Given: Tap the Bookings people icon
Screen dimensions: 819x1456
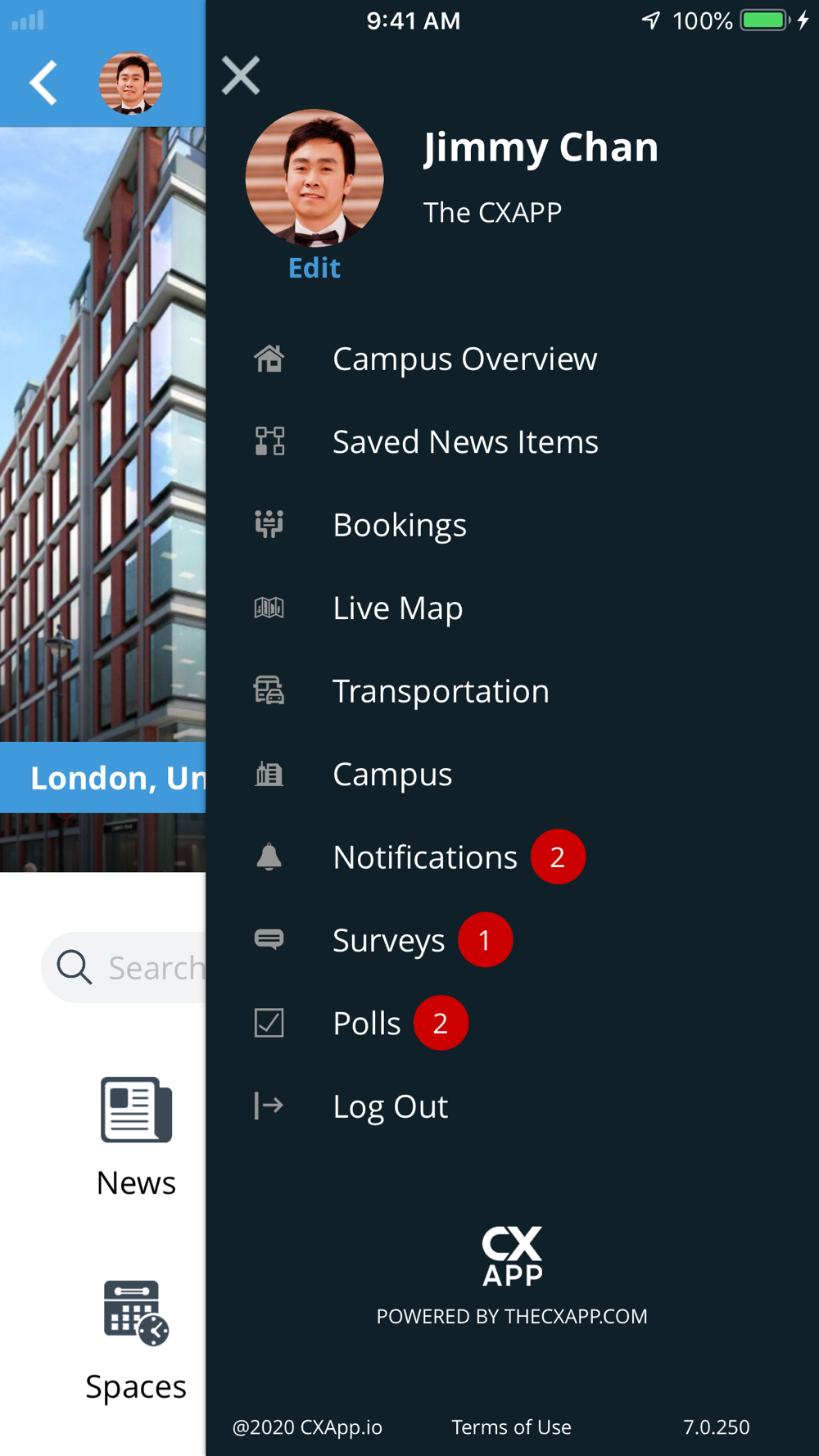Looking at the screenshot, I should tap(269, 524).
